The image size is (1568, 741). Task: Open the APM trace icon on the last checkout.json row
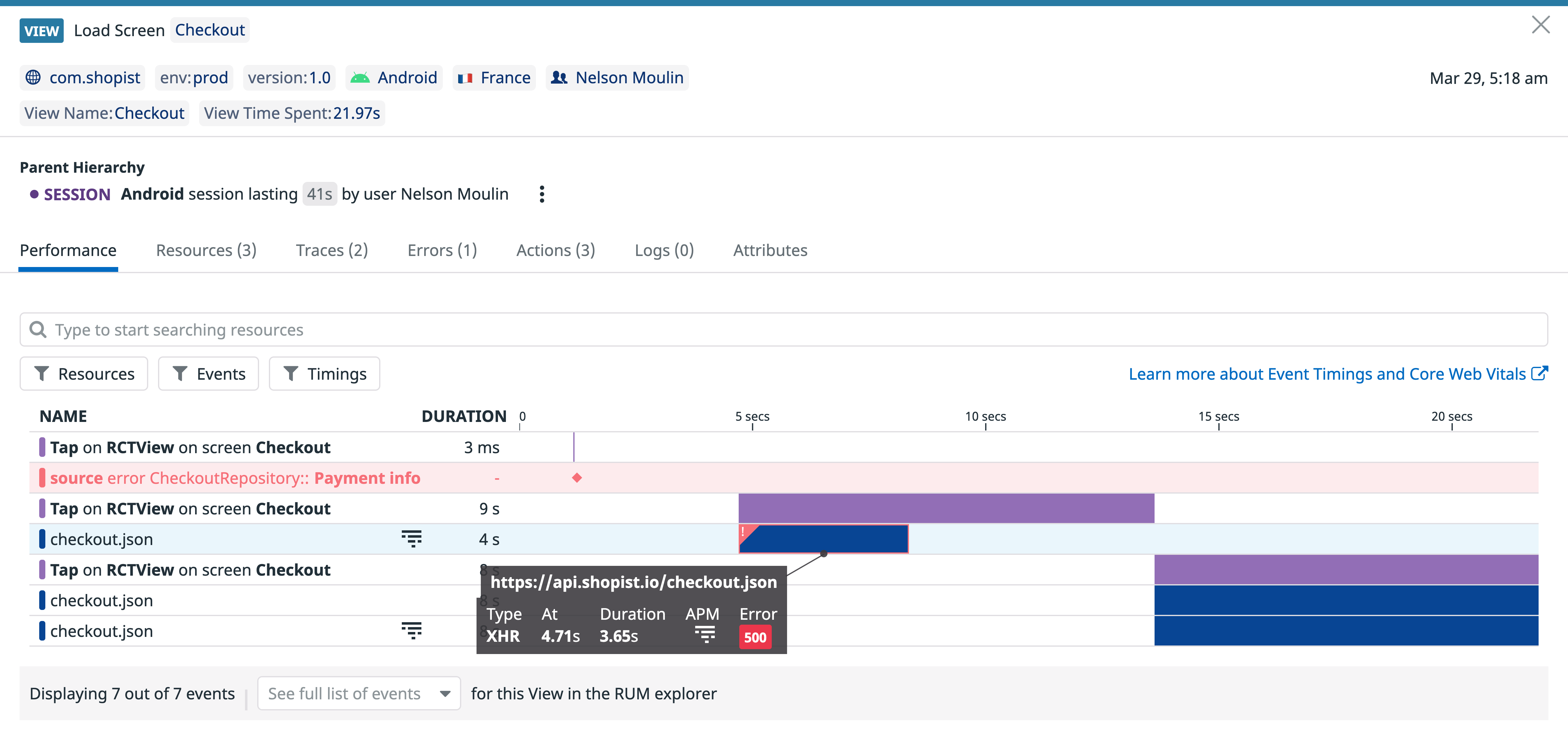[413, 631]
